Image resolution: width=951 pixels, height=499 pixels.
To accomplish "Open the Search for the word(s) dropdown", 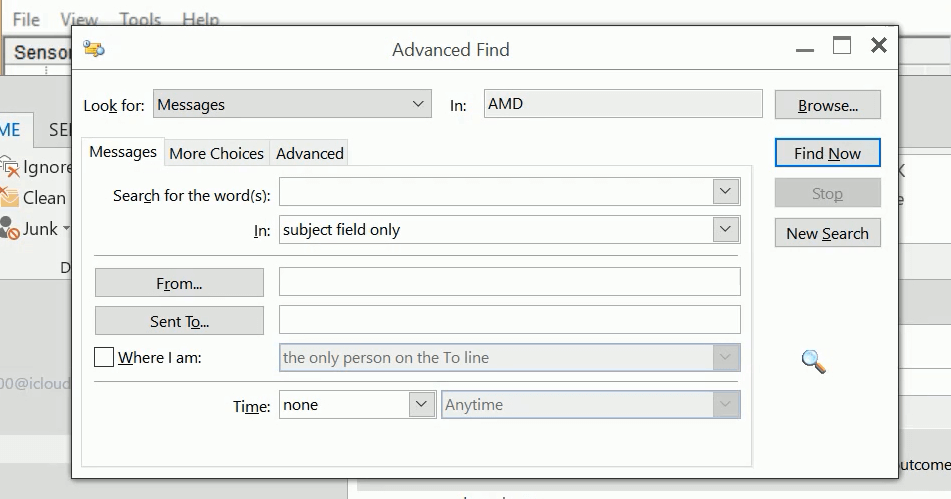I will pos(726,191).
